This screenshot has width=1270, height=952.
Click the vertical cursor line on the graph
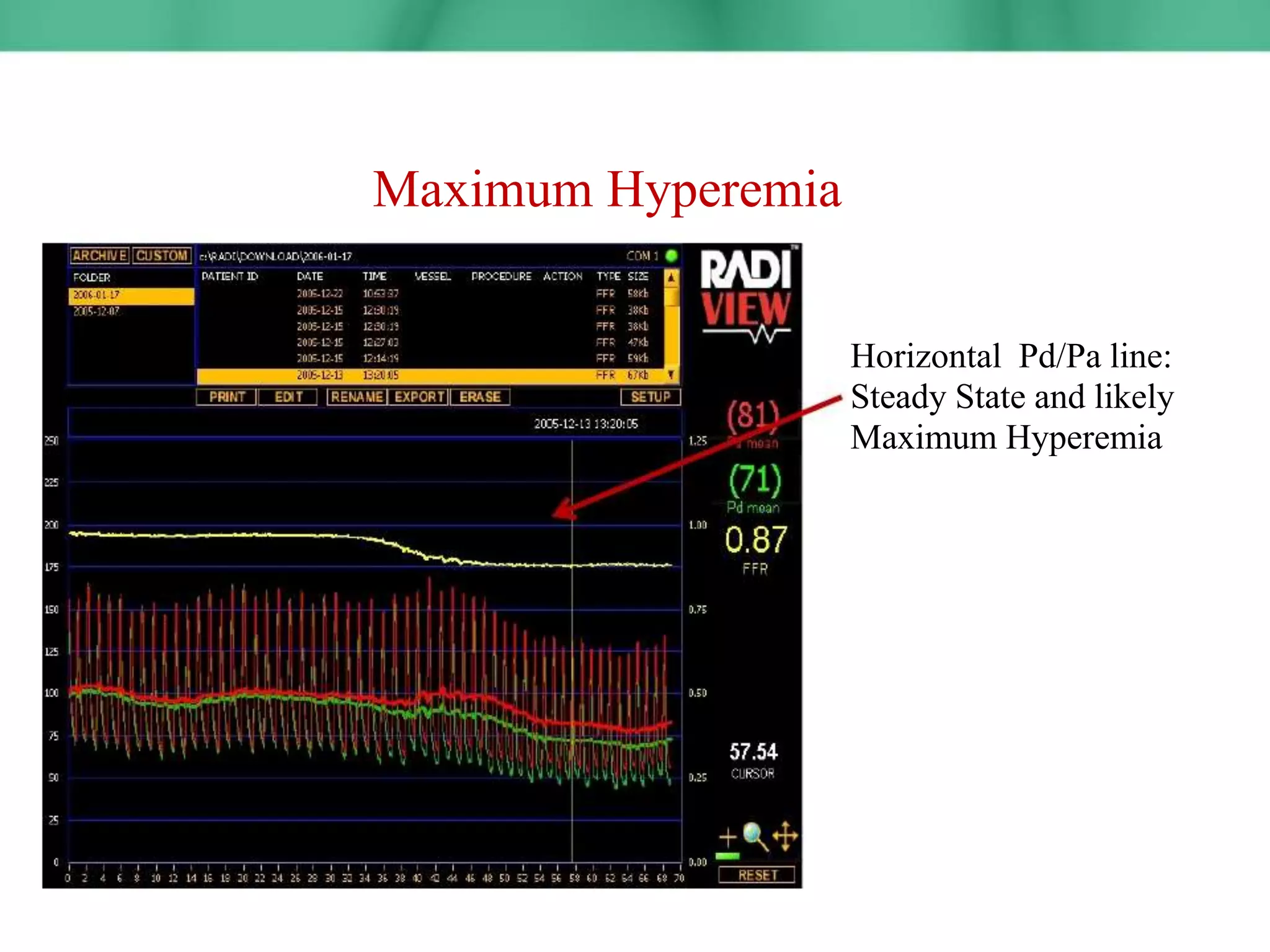point(572,651)
